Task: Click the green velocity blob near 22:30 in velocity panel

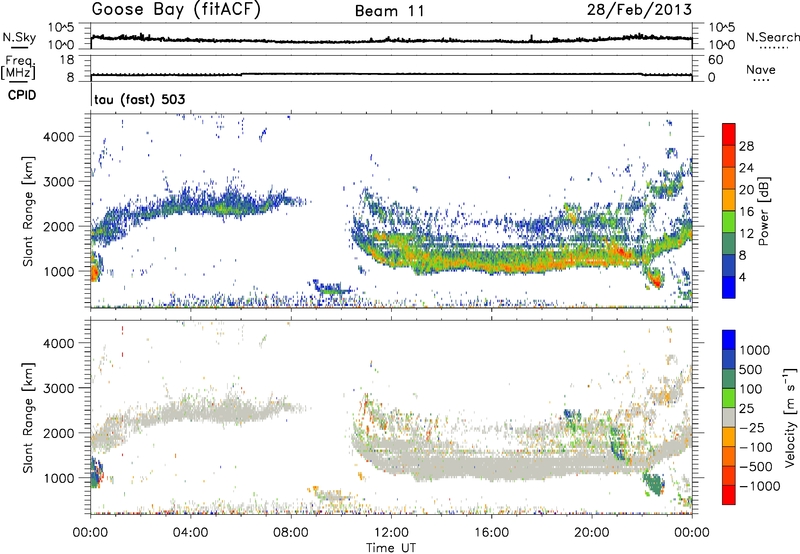Action: point(654,483)
